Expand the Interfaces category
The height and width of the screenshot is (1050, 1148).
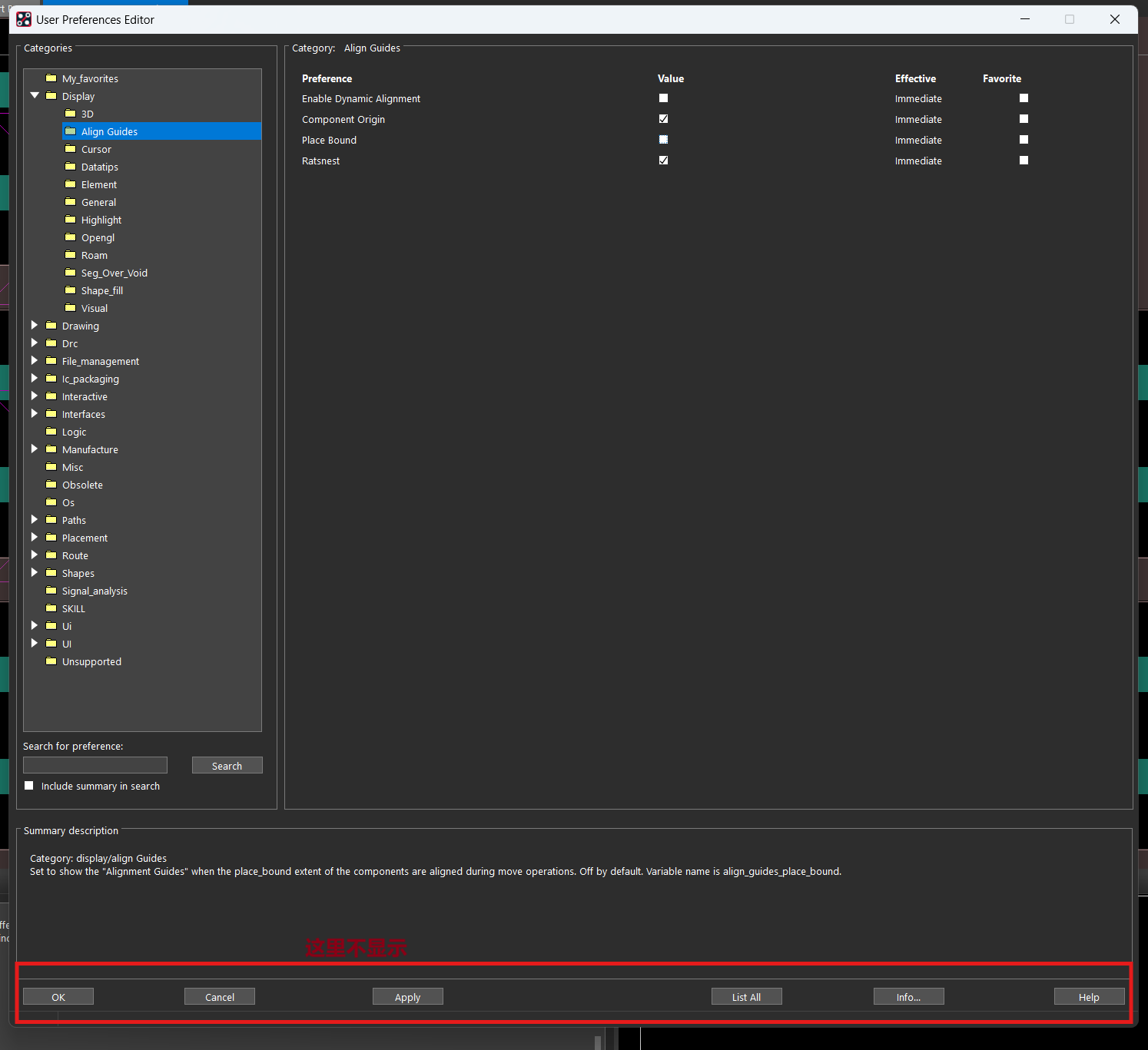(x=35, y=413)
